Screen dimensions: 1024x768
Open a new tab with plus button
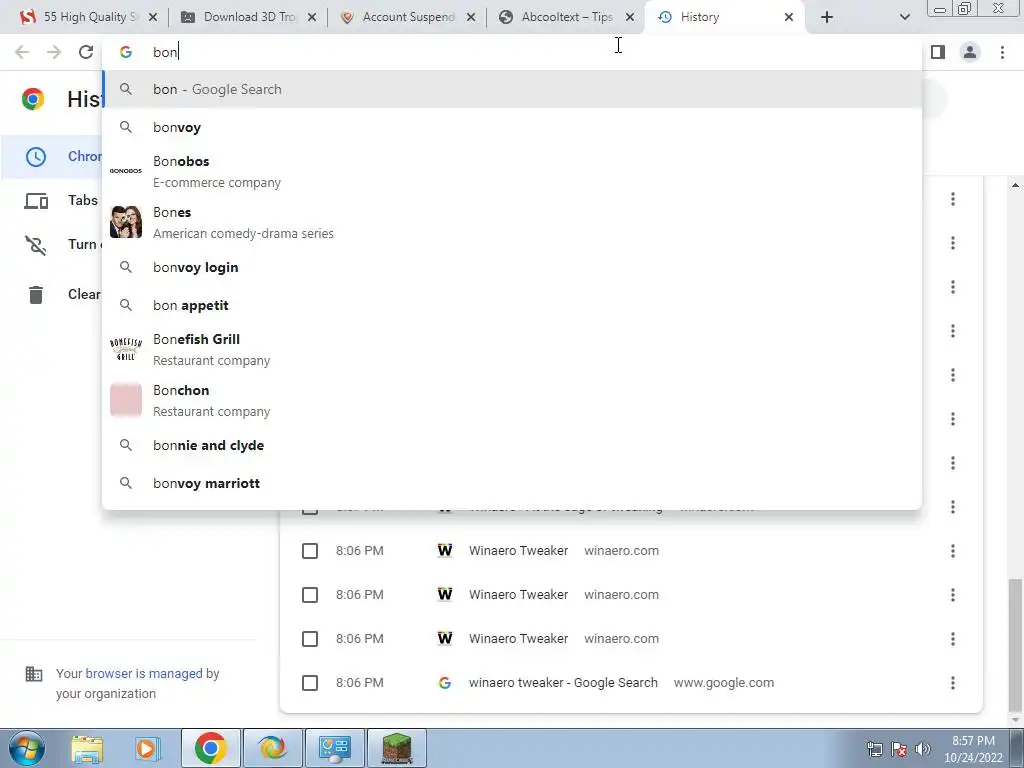(827, 17)
